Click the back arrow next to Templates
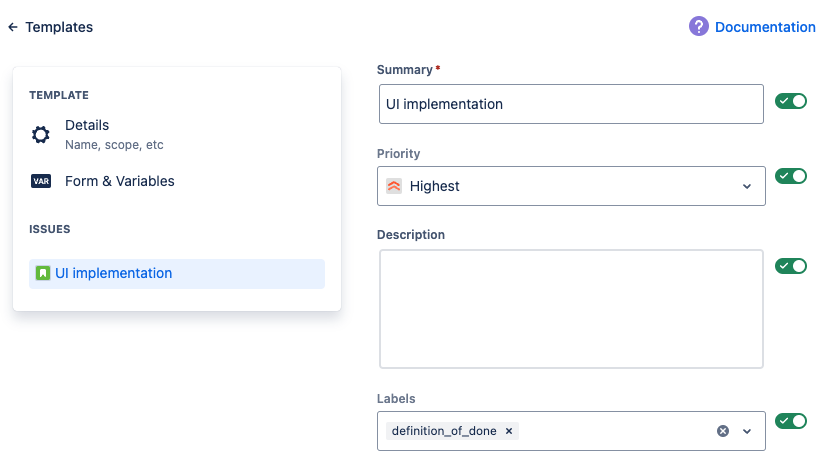The image size is (824, 458). click(x=13, y=28)
